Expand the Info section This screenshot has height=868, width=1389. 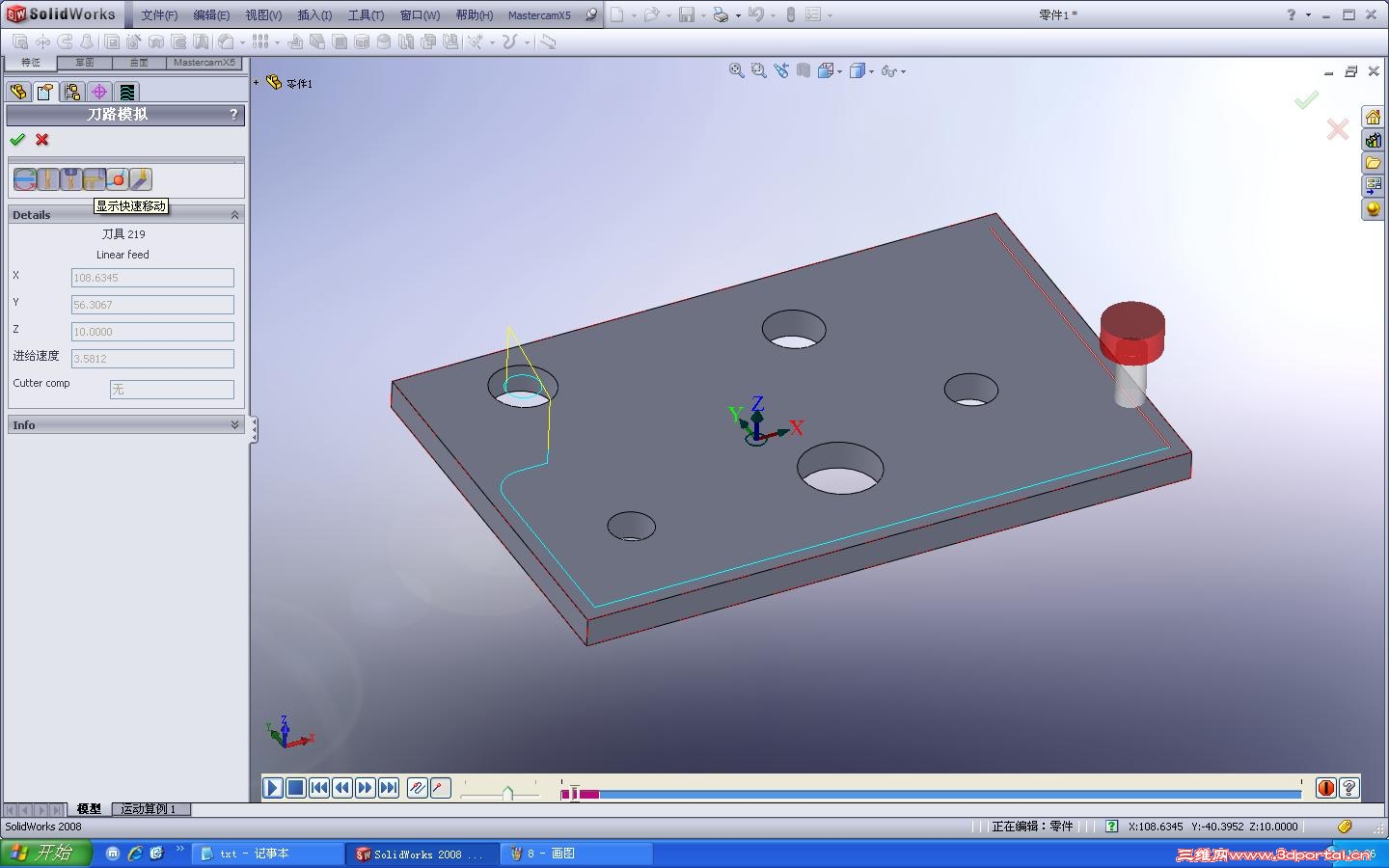click(234, 425)
